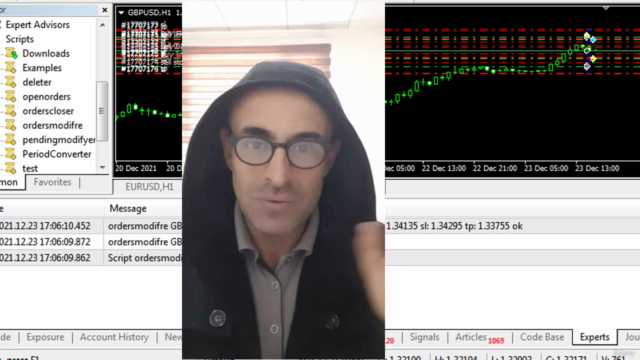Image resolution: width=640 pixels, height=360 pixels.
Task: Click 'sl: 1.34295 tp: 1.33755 ok' log text
Action: (x=471, y=226)
